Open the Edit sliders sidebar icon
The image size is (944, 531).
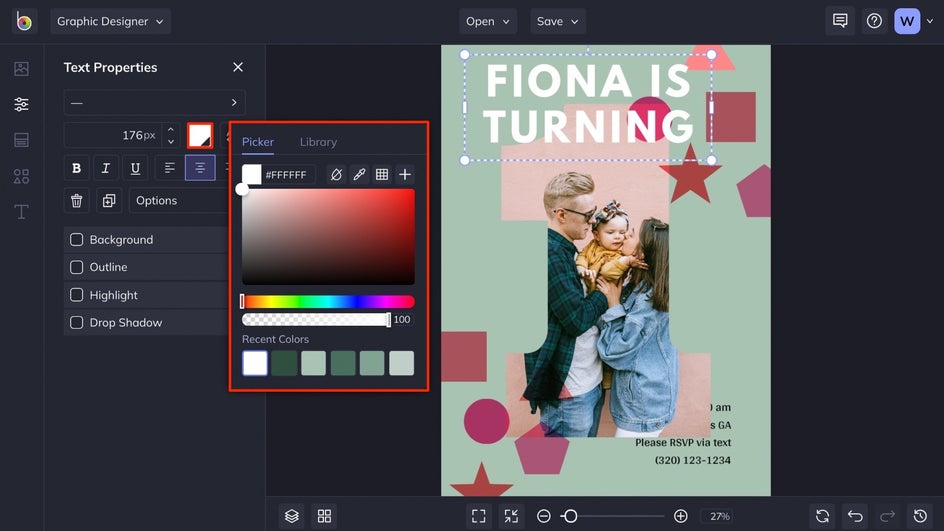pyautogui.click(x=22, y=104)
